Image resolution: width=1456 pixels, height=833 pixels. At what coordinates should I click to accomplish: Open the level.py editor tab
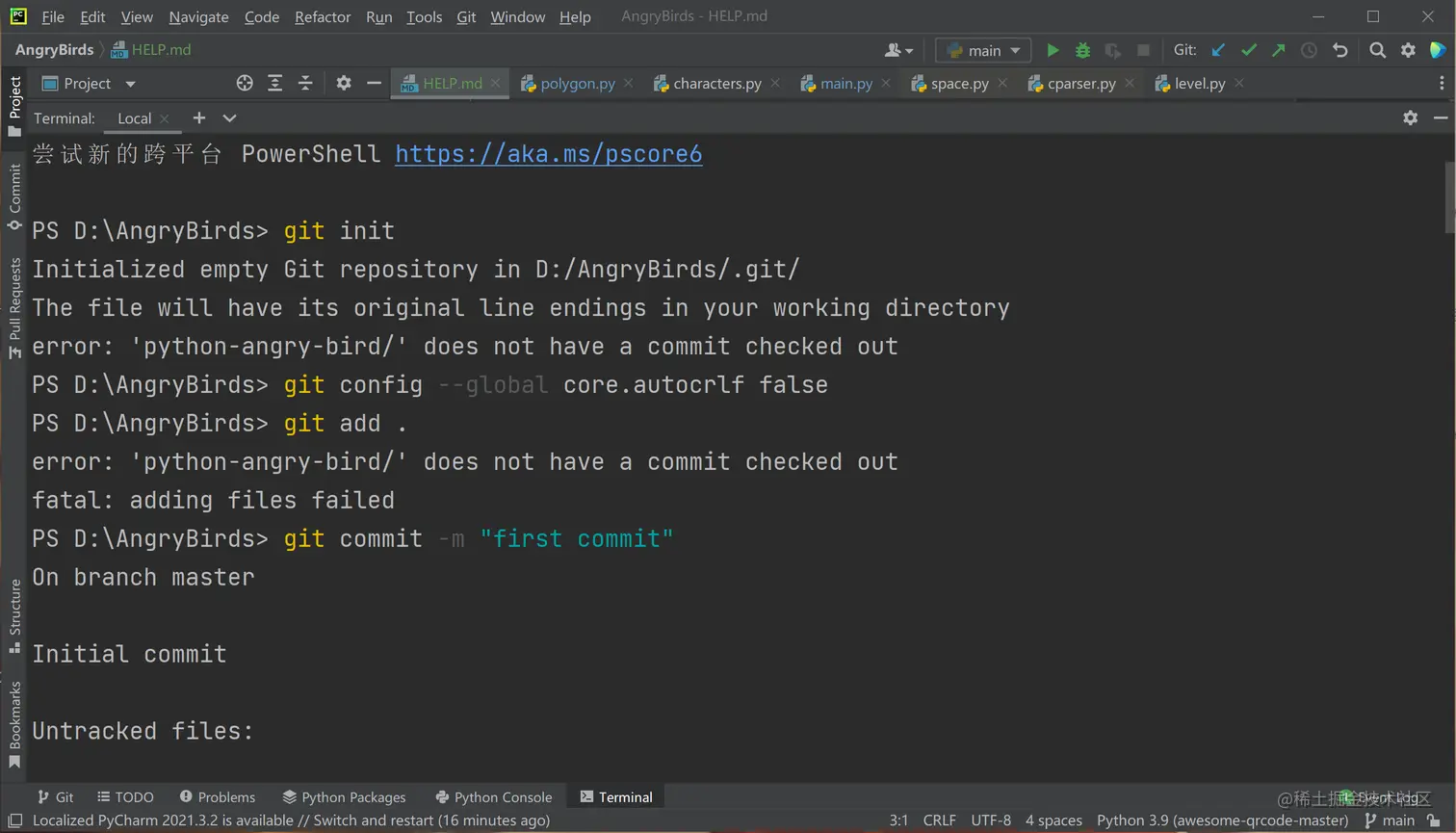tap(1199, 84)
